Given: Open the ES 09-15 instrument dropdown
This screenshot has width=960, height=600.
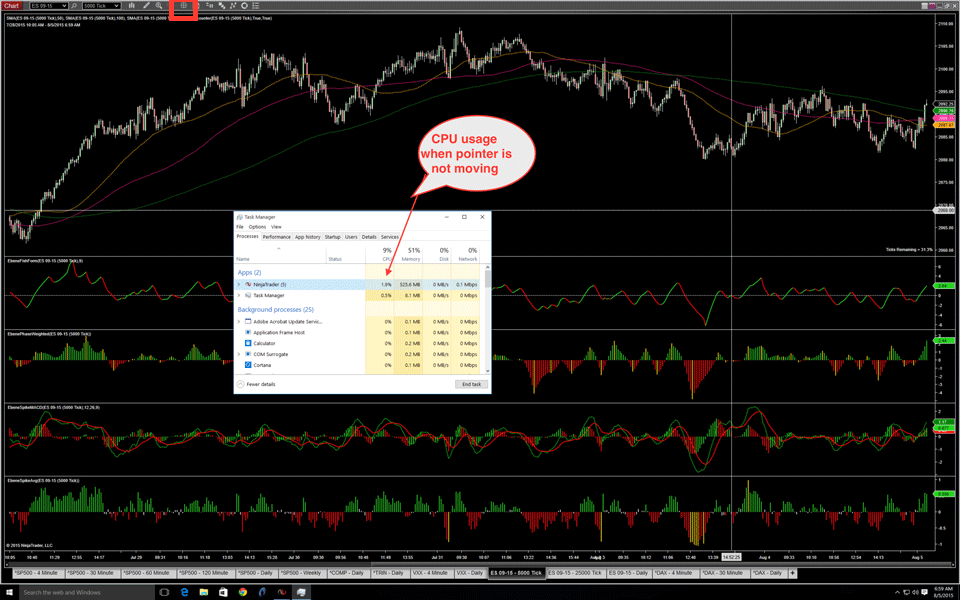Looking at the screenshot, I should coord(49,6).
